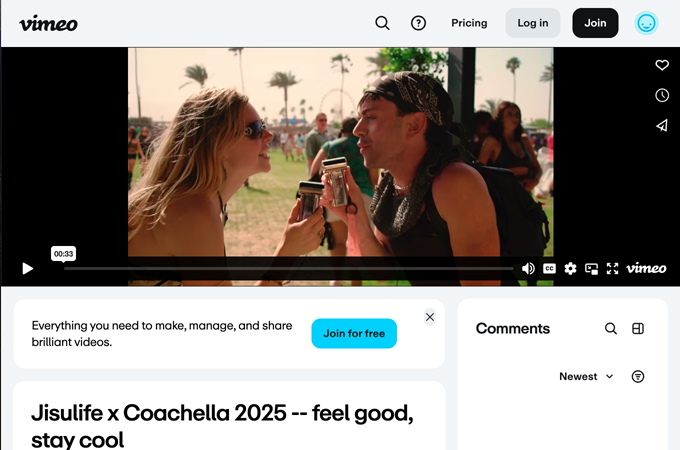Enter fullscreen mode
The width and height of the screenshot is (680, 450).
(612, 268)
